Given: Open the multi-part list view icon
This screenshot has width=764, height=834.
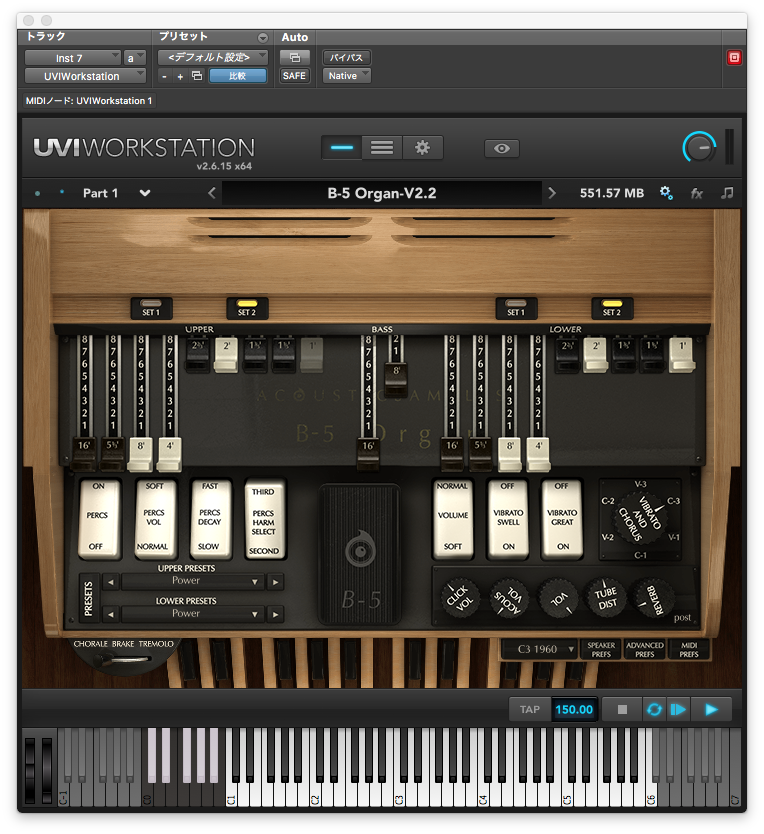Looking at the screenshot, I should coord(382,147).
